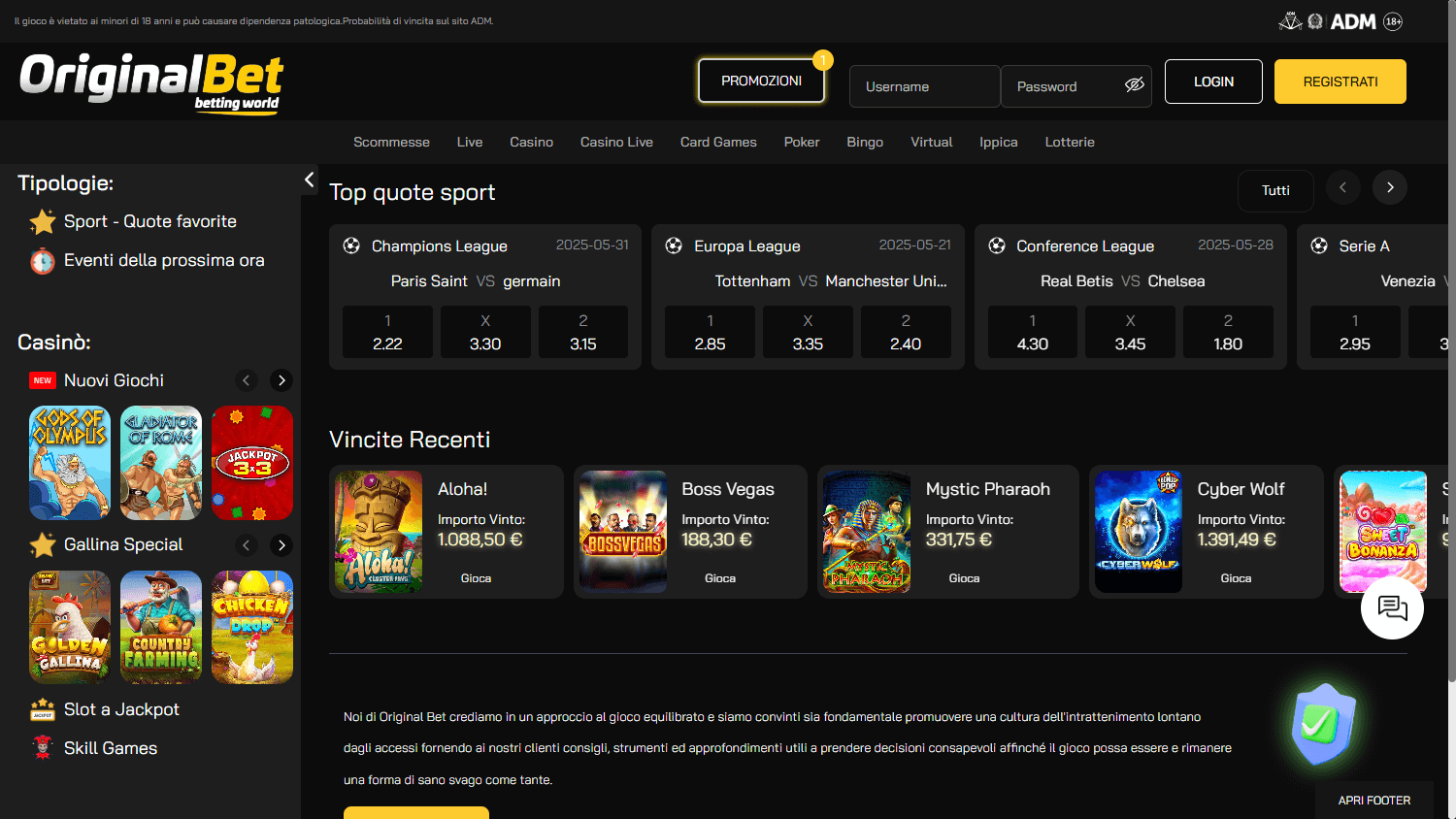This screenshot has width=1456, height=819.
Task: Open the Ippica section
Action: [999, 142]
